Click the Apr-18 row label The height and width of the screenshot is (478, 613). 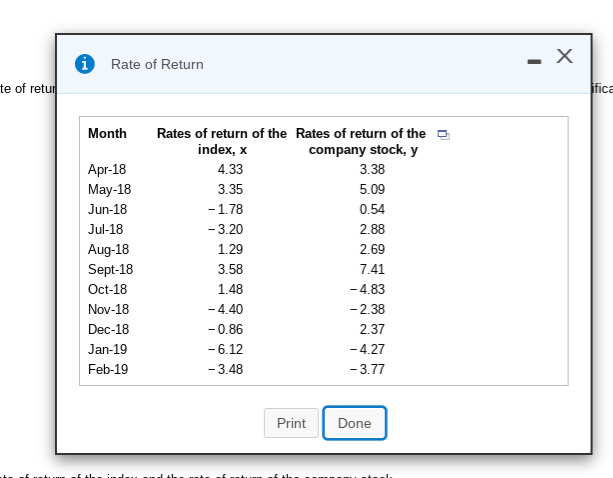click(x=107, y=169)
